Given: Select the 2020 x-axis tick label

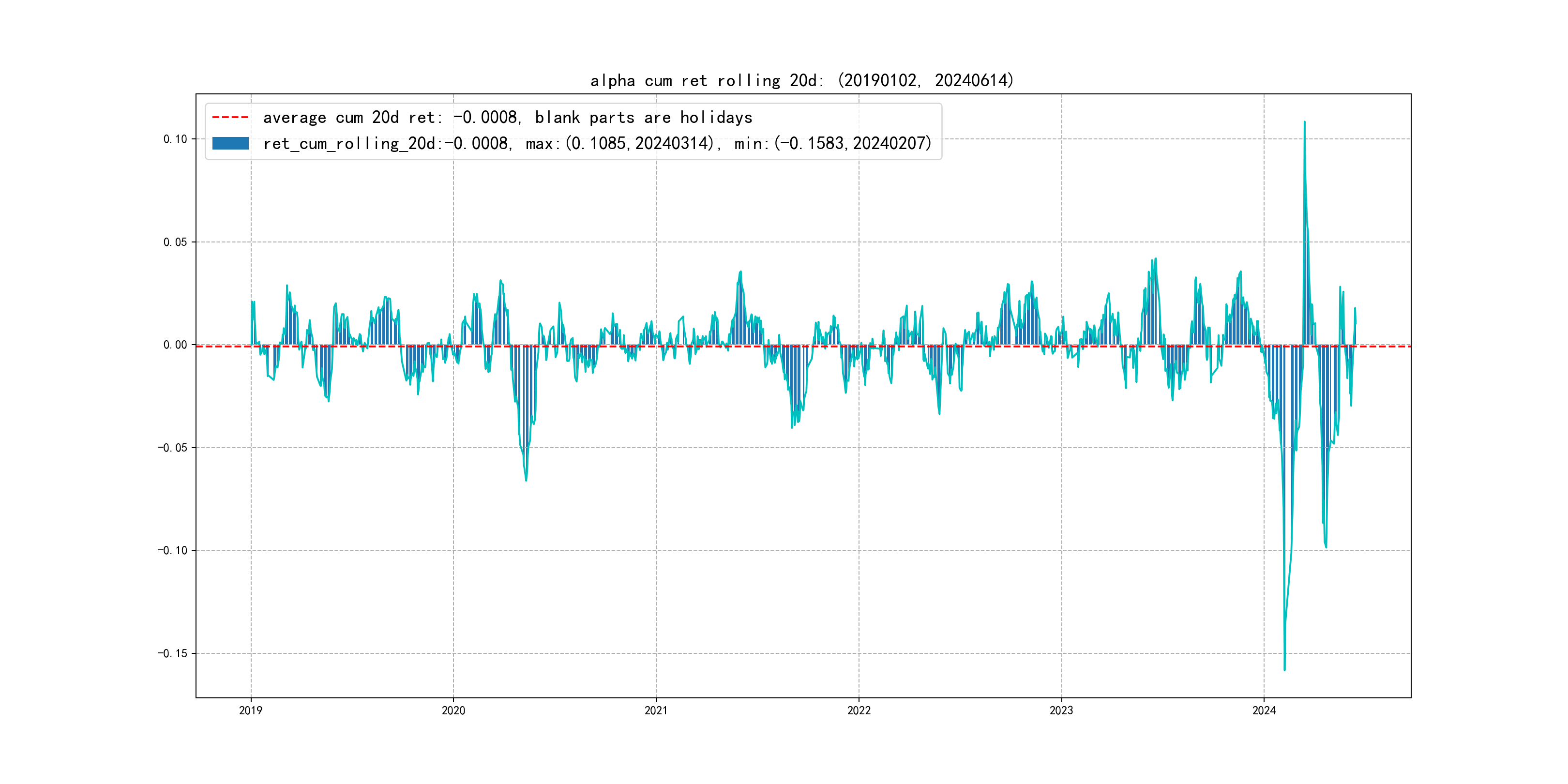Looking at the screenshot, I should (x=453, y=710).
